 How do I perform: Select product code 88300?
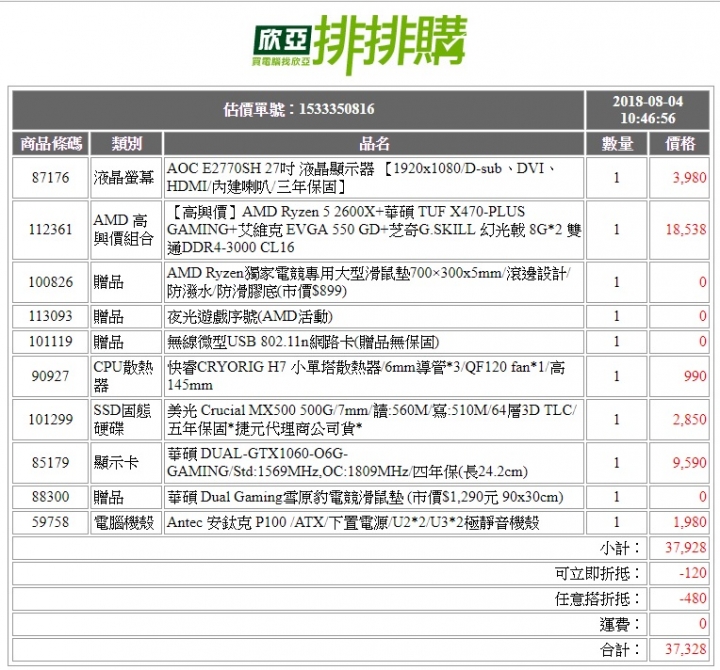(51, 497)
